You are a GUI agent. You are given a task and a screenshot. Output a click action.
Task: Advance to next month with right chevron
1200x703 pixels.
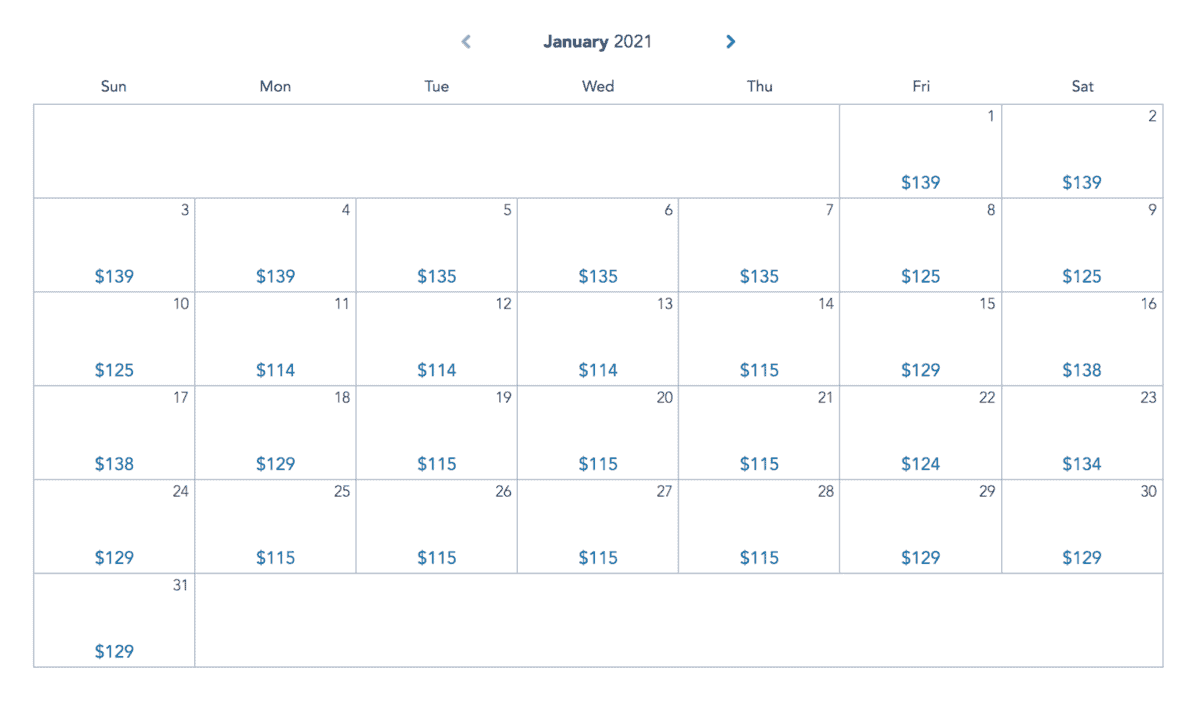730,42
